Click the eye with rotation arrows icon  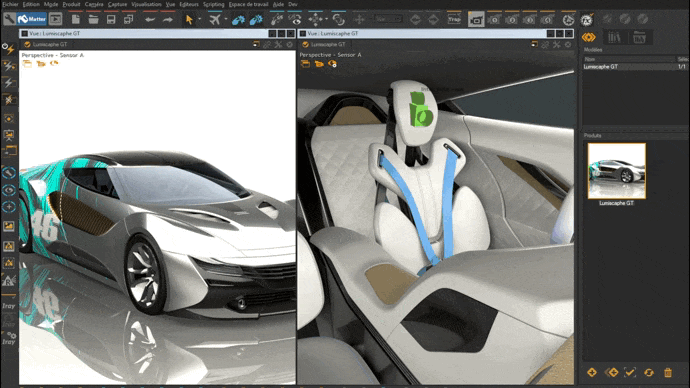coord(294,19)
